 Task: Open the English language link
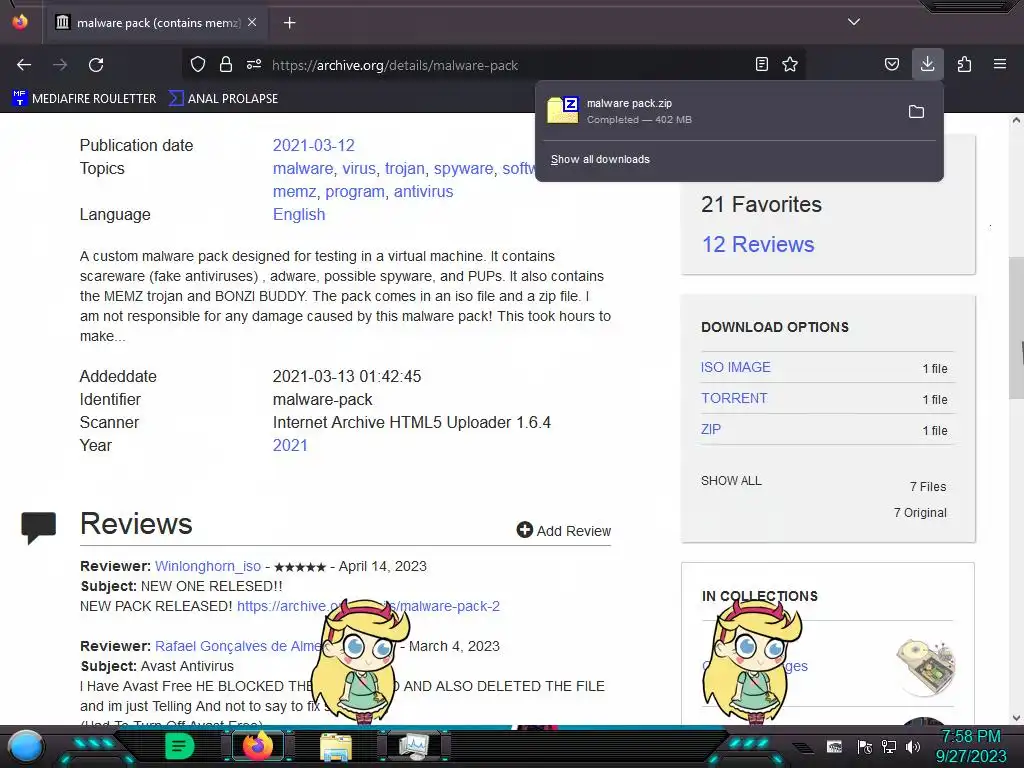click(298, 214)
